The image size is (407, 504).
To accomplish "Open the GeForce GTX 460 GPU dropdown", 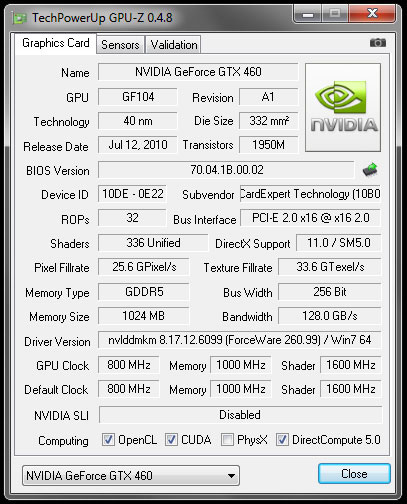I will click(131, 475).
